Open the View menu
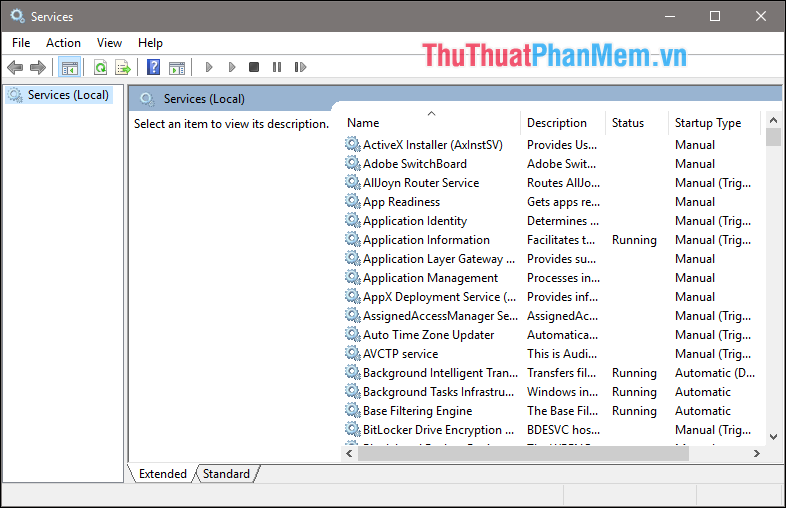This screenshot has height=508, width=786. 109,43
